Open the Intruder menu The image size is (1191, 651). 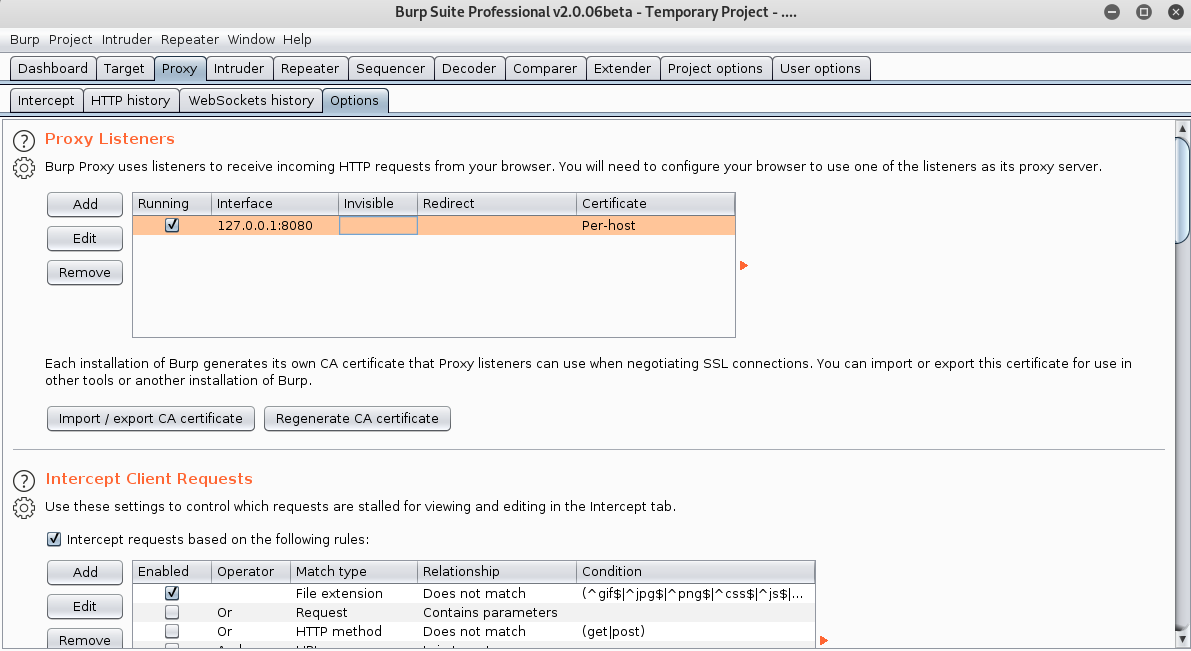coord(126,40)
